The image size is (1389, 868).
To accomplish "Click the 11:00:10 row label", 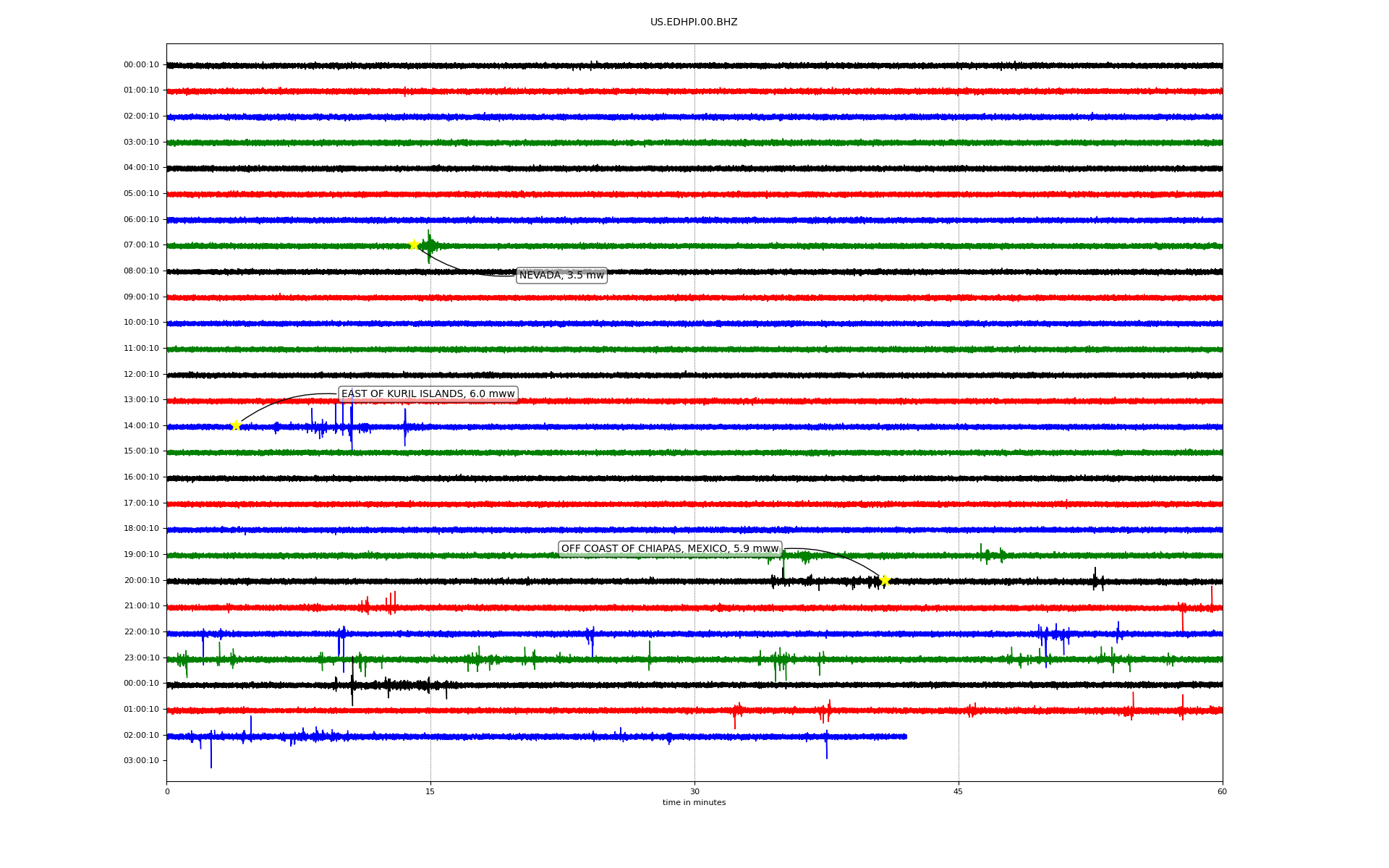I will [x=141, y=349].
